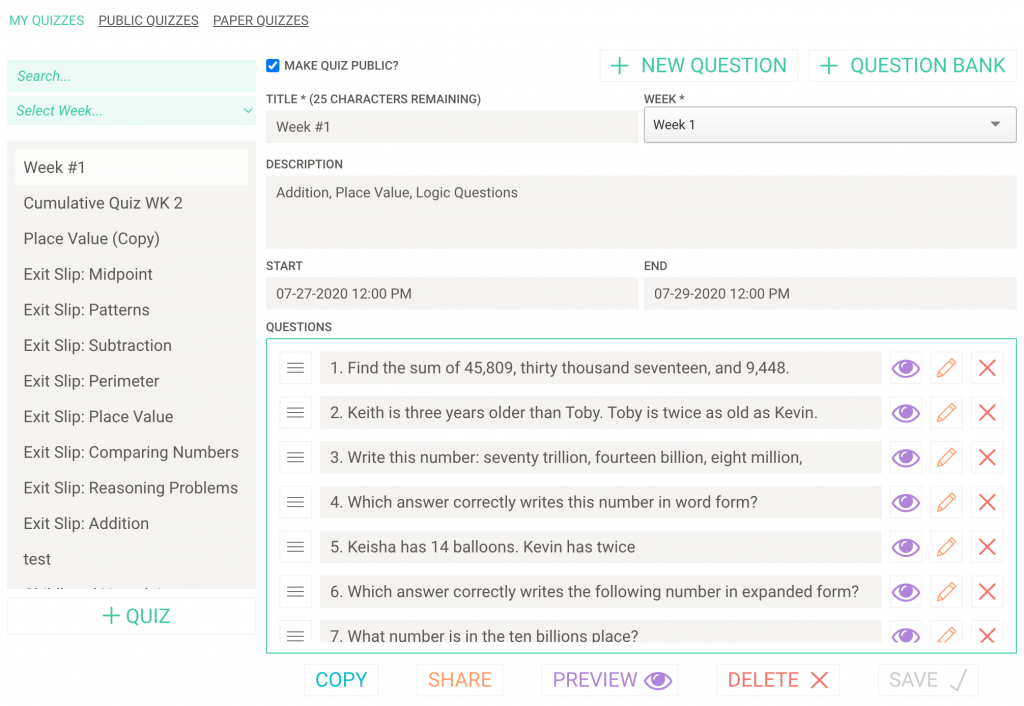Image resolution: width=1024 pixels, height=706 pixels.
Task: Select Exit Slip: Perimeter in the quiz list
Action: pos(91,381)
